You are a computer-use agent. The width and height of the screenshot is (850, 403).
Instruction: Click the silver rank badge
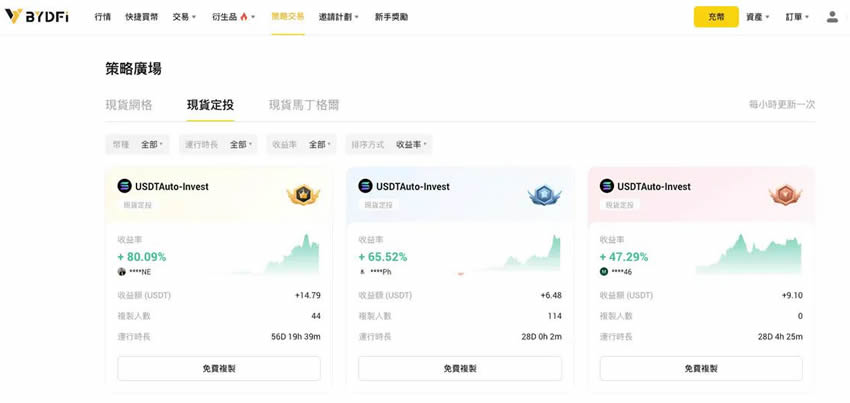click(544, 195)
